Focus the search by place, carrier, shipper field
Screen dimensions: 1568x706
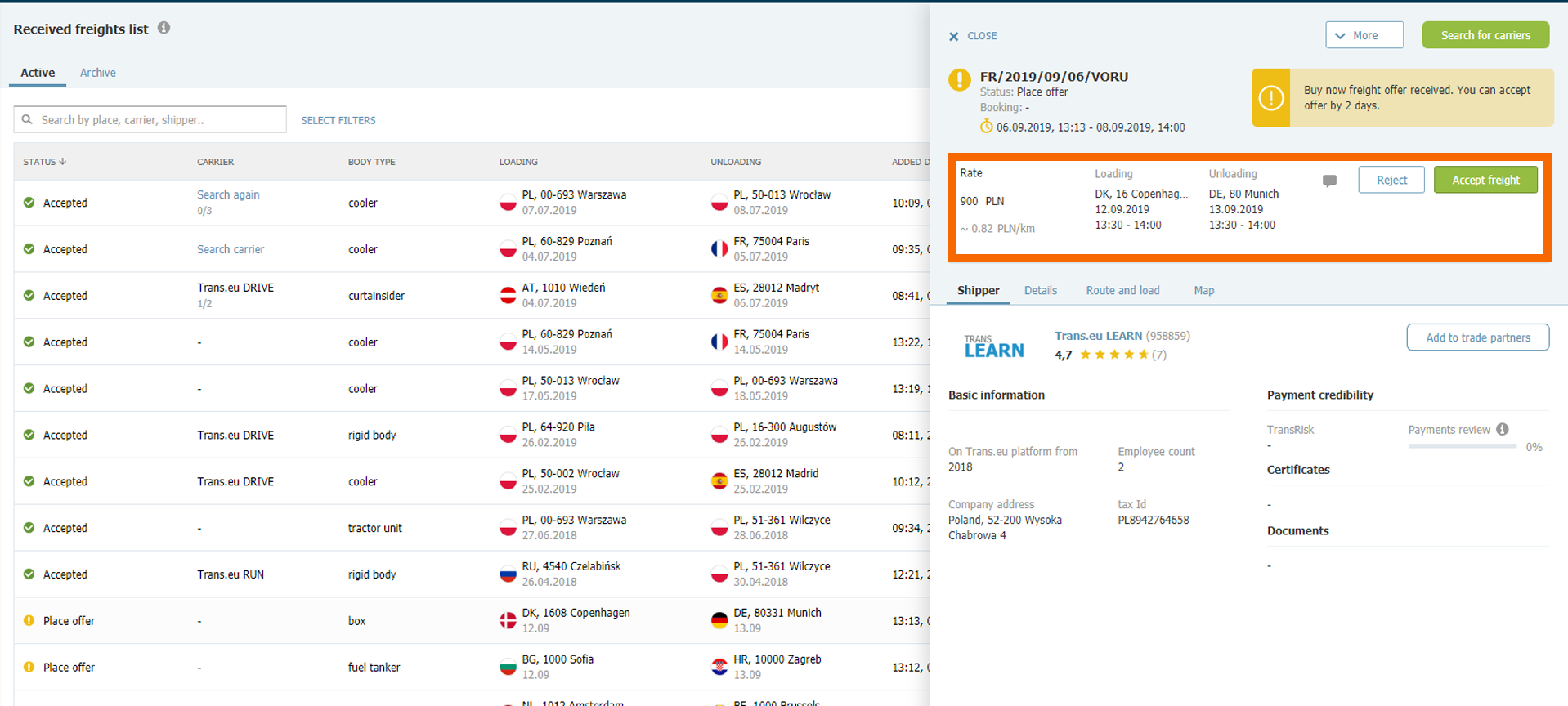(150, 119)
